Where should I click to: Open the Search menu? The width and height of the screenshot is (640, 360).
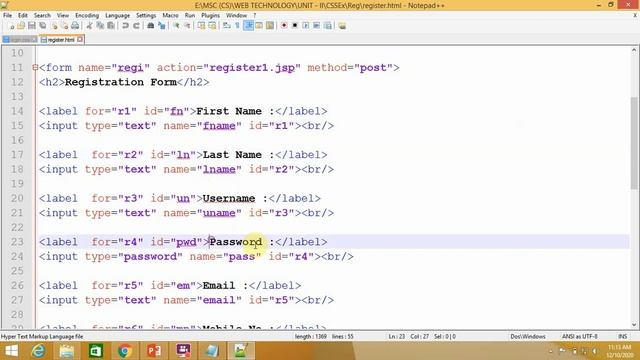(x=42, y=15)
